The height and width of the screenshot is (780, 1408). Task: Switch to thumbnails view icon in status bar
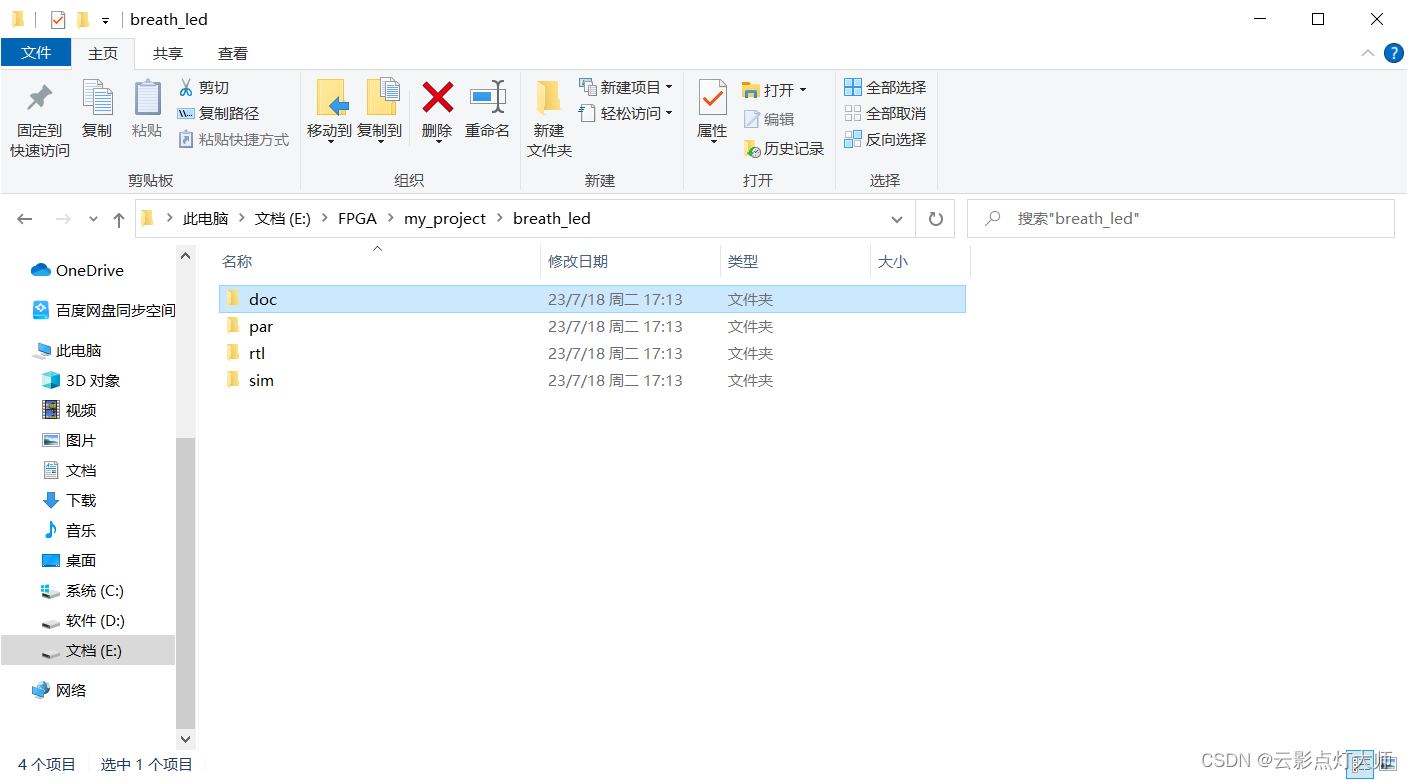1387,765
